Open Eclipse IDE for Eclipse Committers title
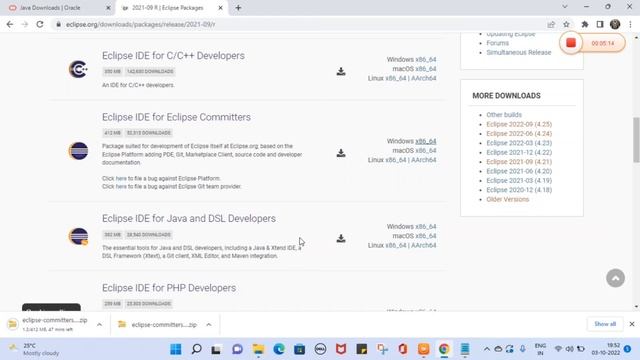Image resolution: width=640 pixels, height=360 pixels. pyautogui.click(x=176, y=117)
